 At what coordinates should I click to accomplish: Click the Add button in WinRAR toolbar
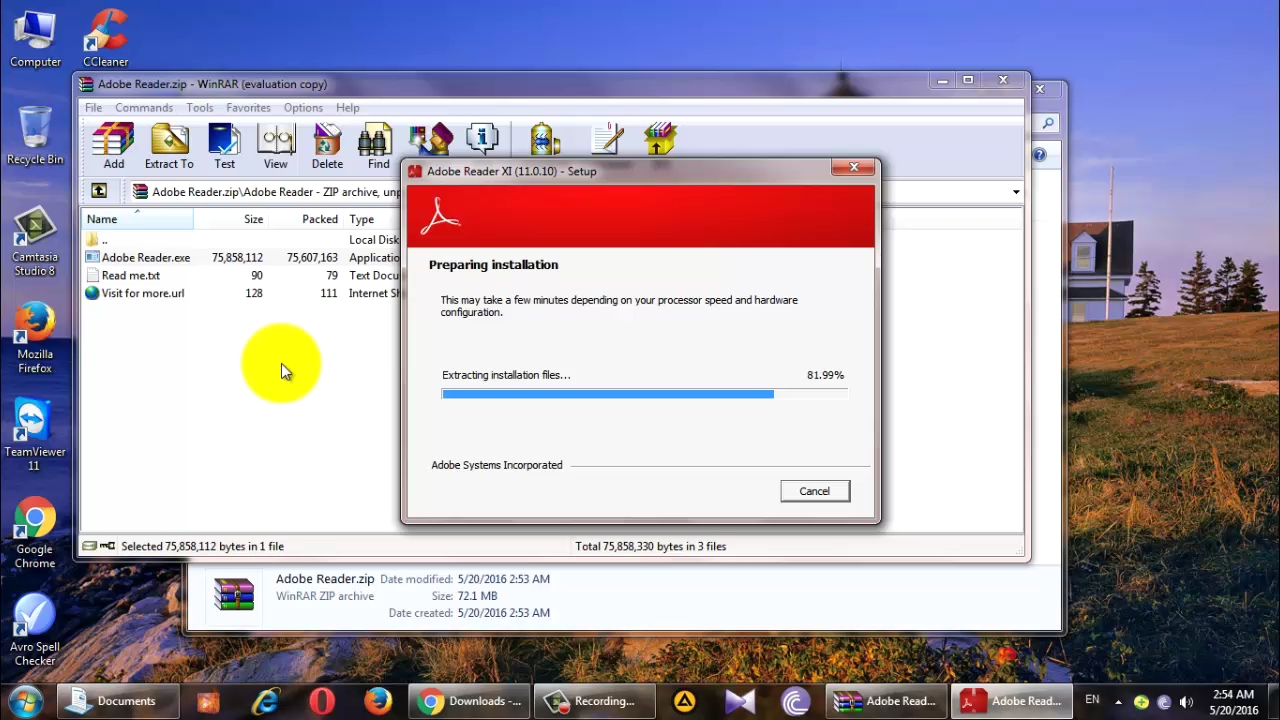coord(113,146)
